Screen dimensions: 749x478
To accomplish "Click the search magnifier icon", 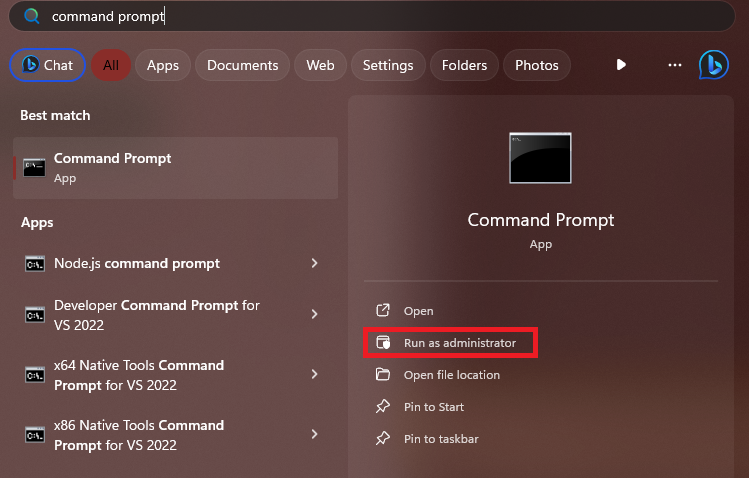I will pyautogui.click(x=31, y=16).
